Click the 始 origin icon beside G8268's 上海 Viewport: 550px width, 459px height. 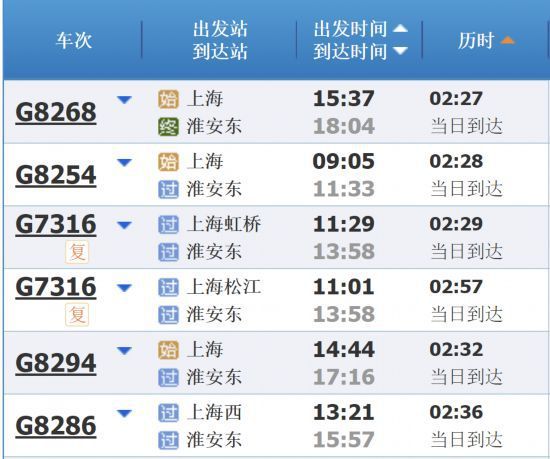click(x=168, y=99)
